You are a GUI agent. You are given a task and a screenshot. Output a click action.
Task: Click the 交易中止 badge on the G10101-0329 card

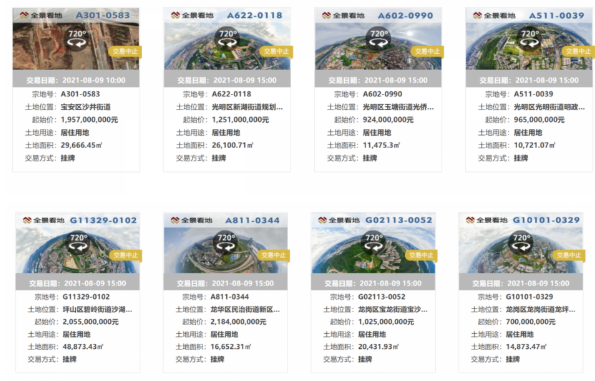pyautogui.click(x=569, y=255)
